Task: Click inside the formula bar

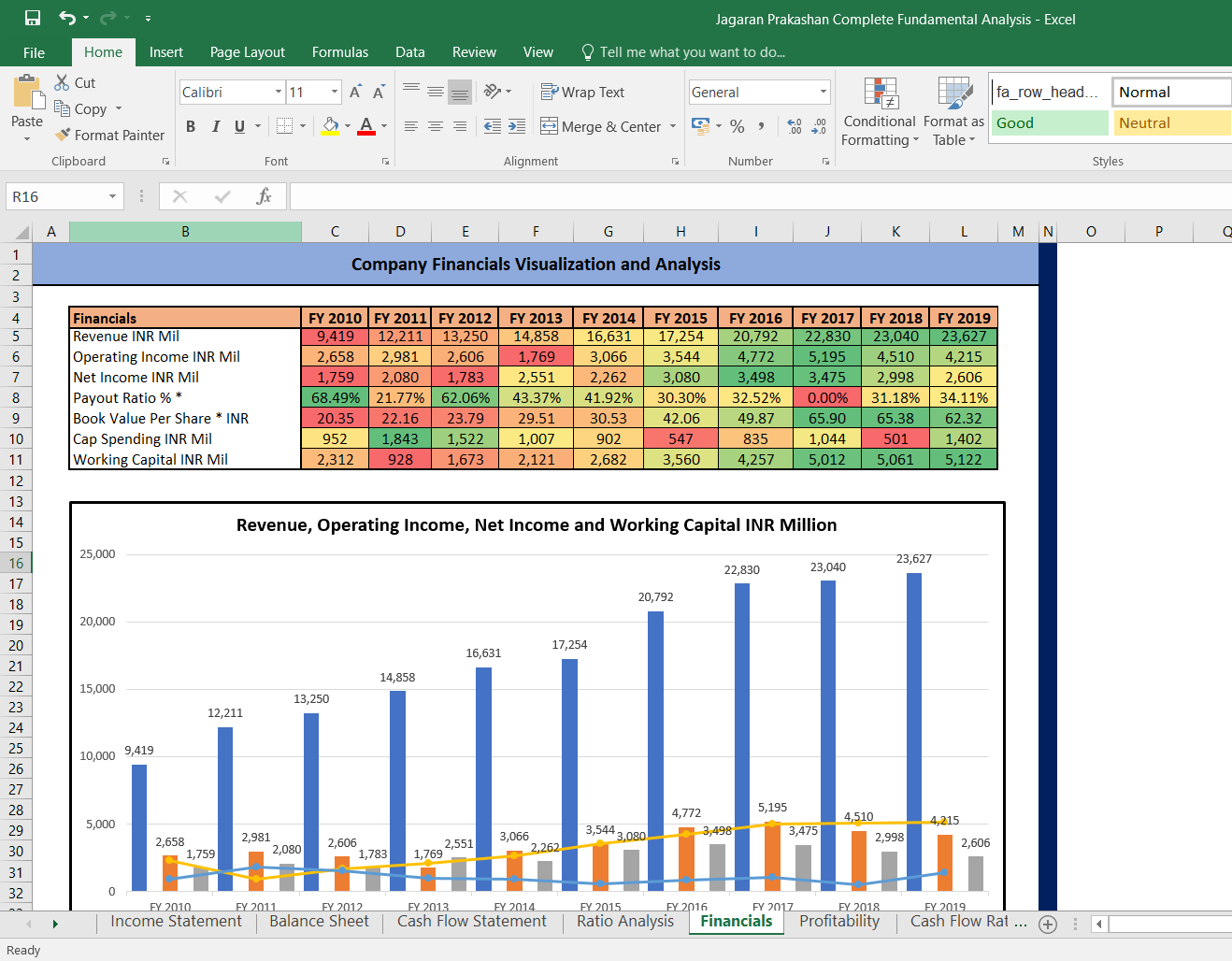Action: pyautogui.click(x=760, y=196)
